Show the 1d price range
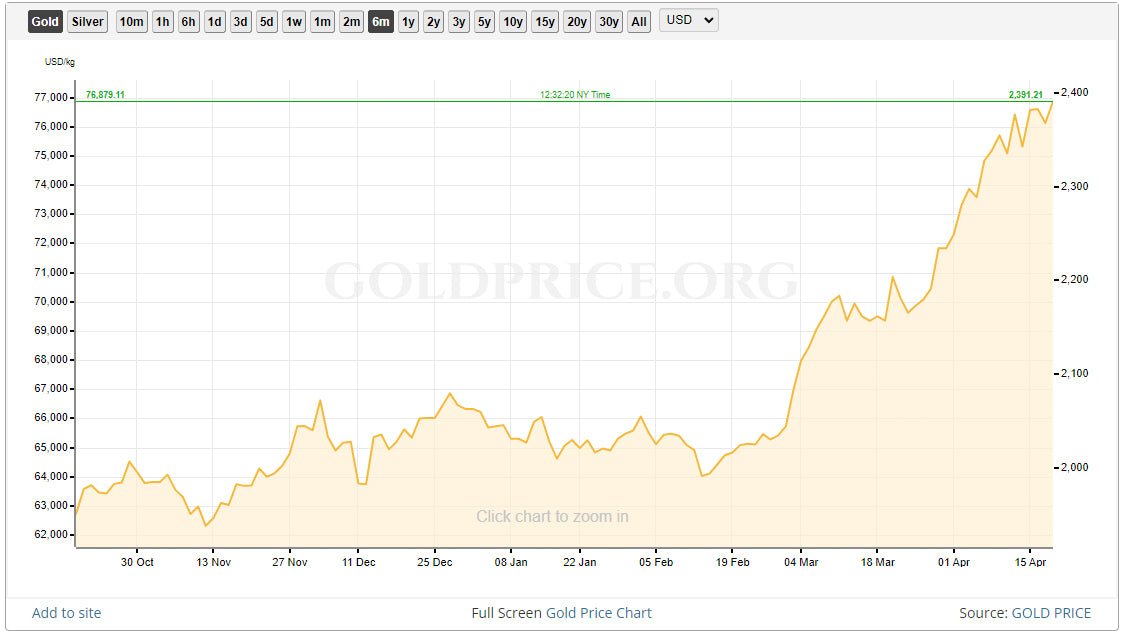 (x=215, y=21)
